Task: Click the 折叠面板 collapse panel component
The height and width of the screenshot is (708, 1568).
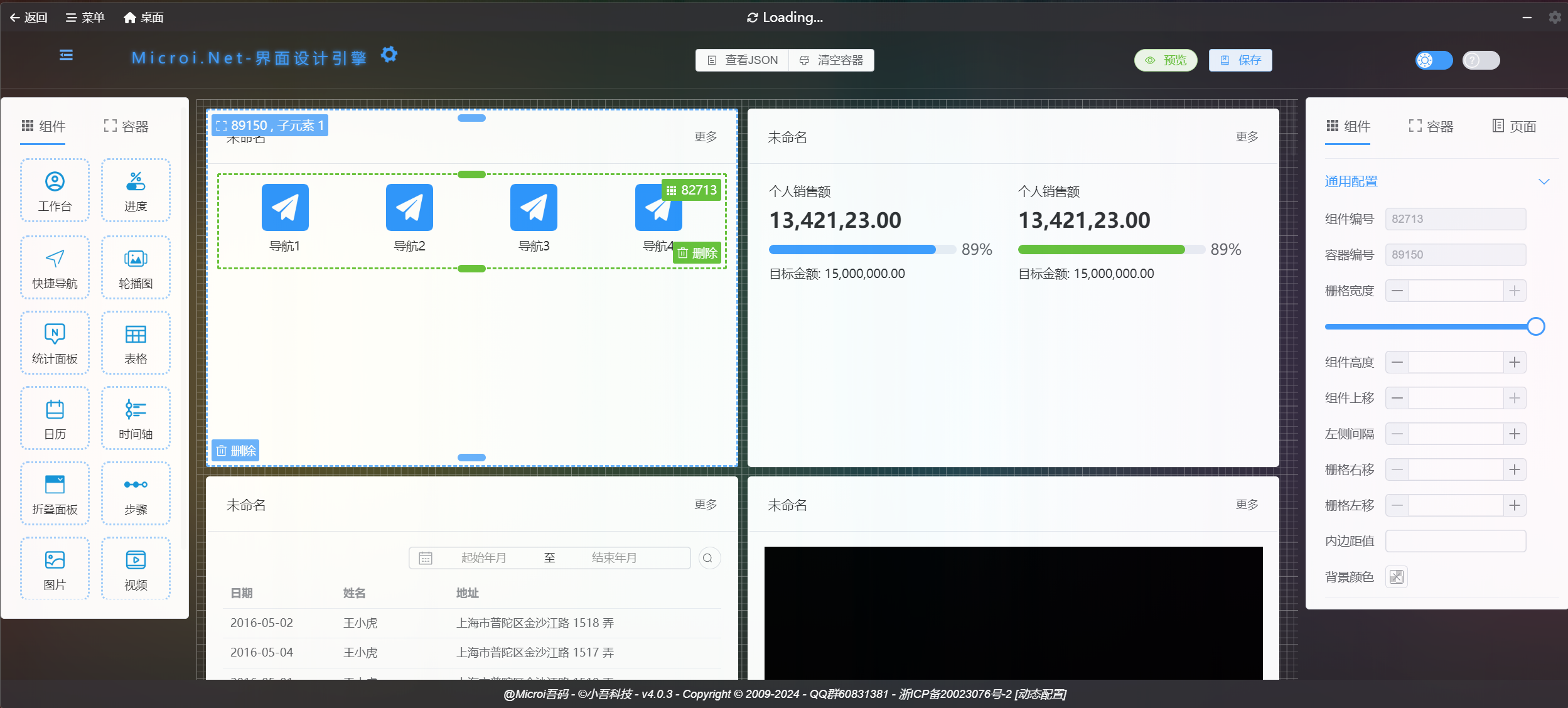Action: 55,493
